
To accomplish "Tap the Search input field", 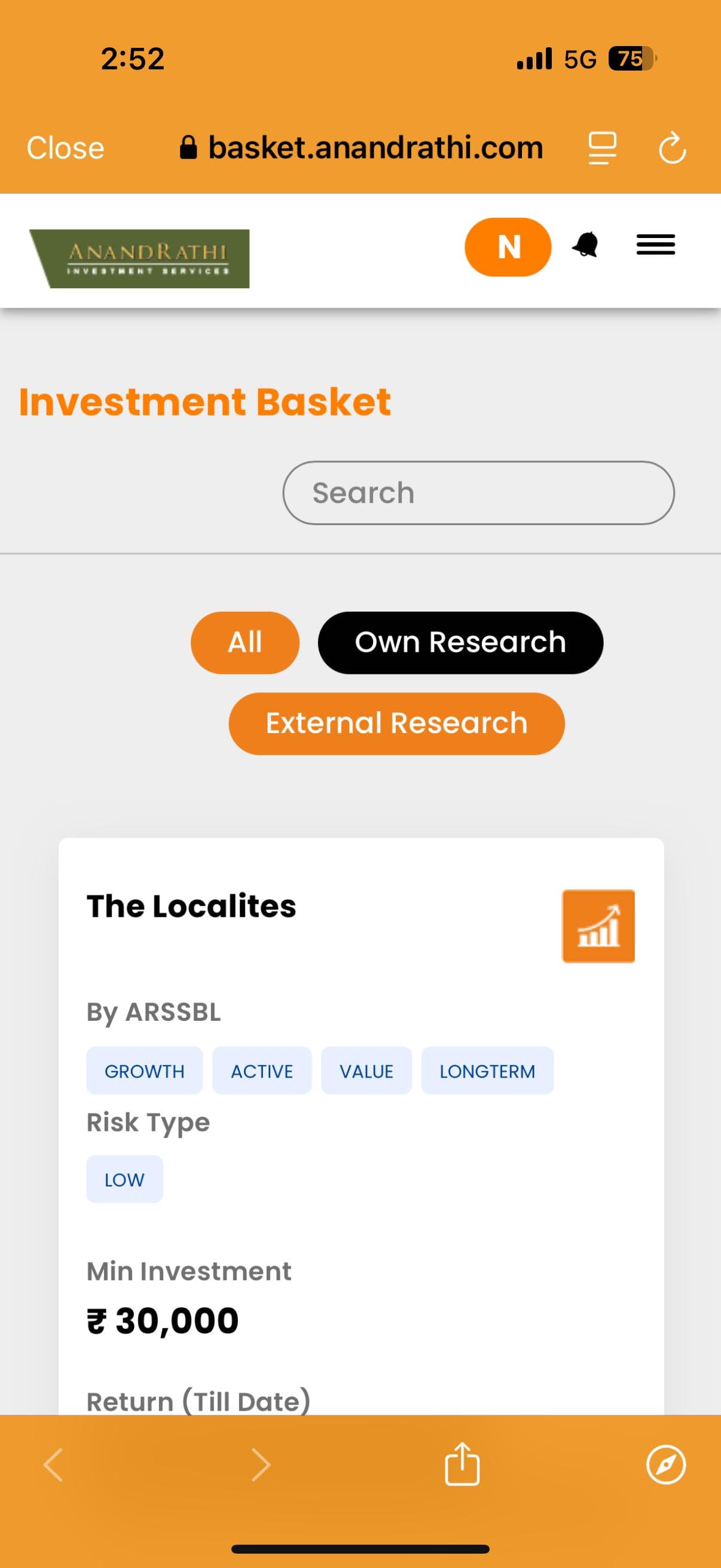I will [x=478, y=492].
